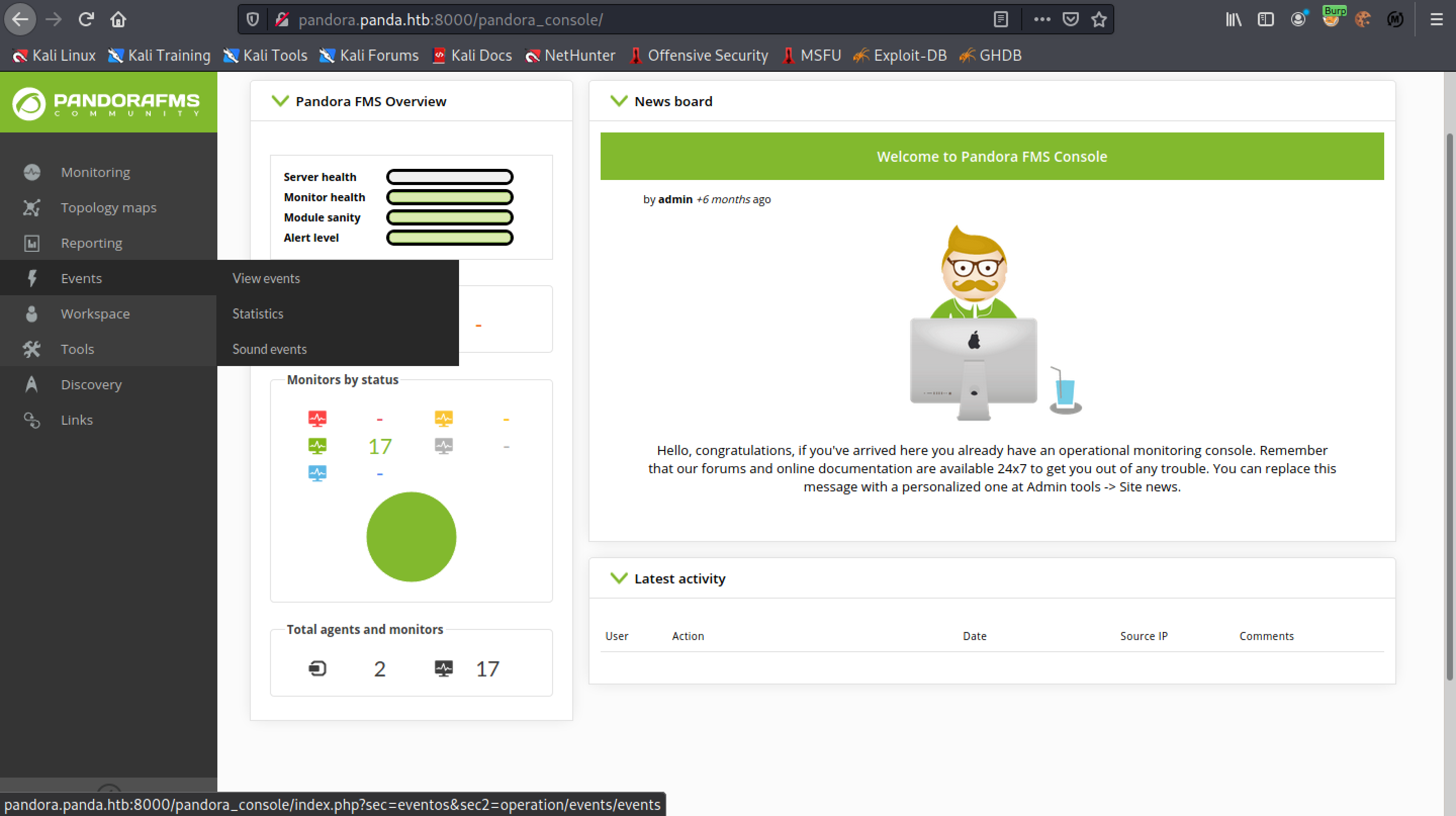Open the Monitoring sidebar icon
This screenshot has width=1456, height=816.
(32, 172)
